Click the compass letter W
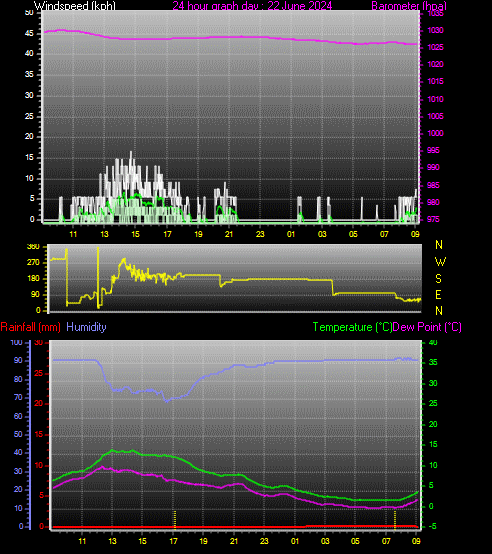 tap(440, 262)
